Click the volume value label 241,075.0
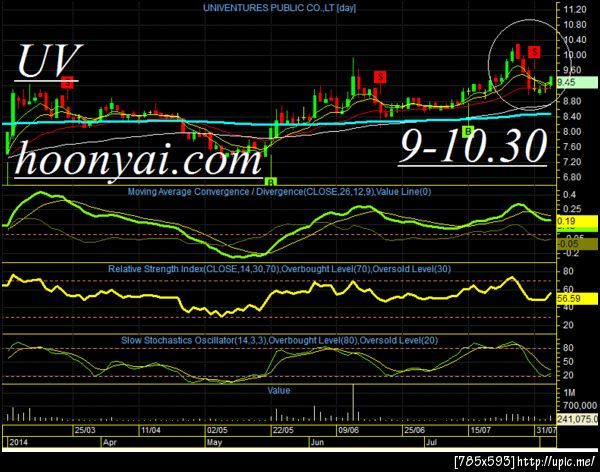Viewport: 600px width, 472px height. coord(577,419)
